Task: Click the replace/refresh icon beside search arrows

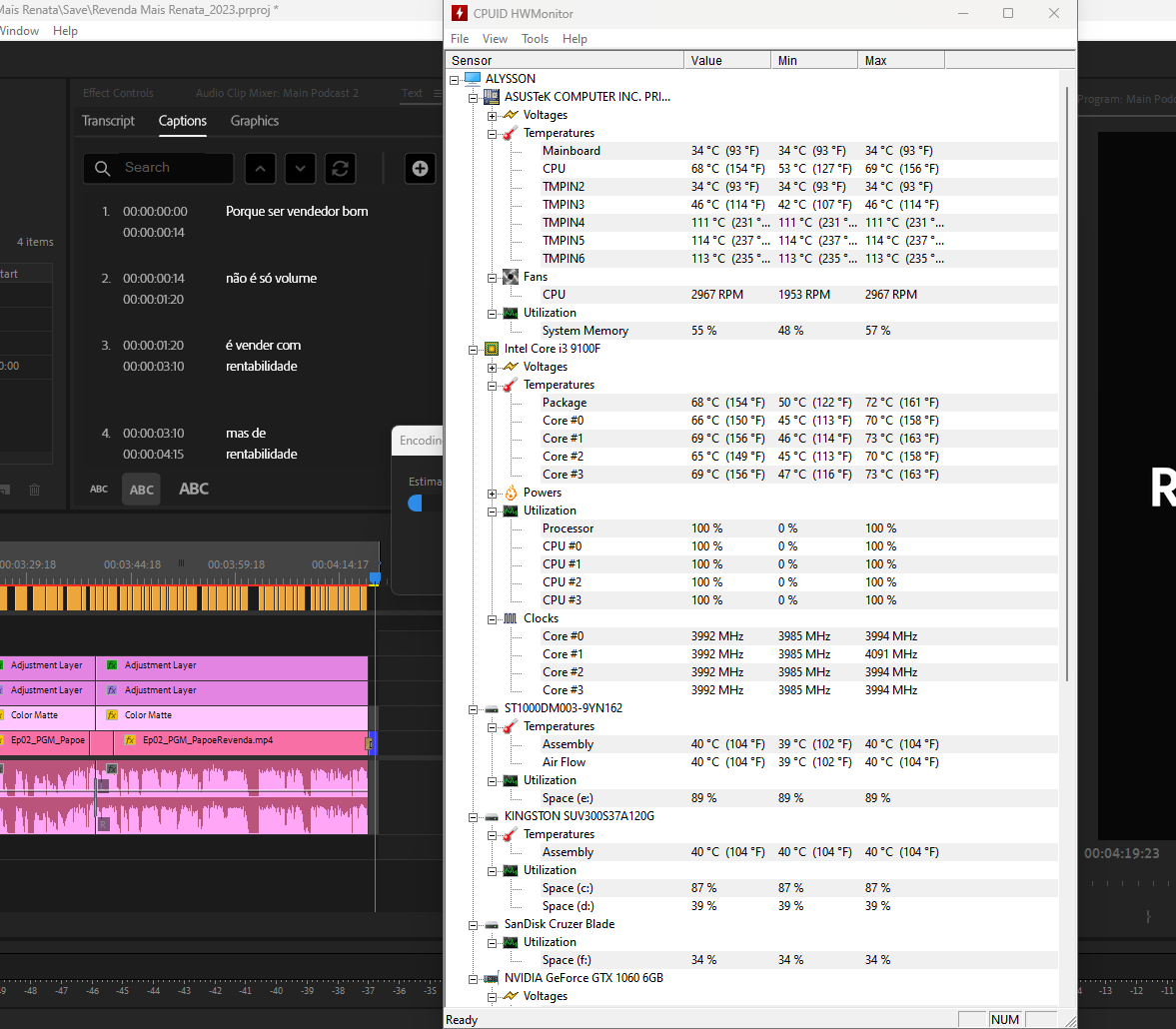Action: [x=340, y=169]
